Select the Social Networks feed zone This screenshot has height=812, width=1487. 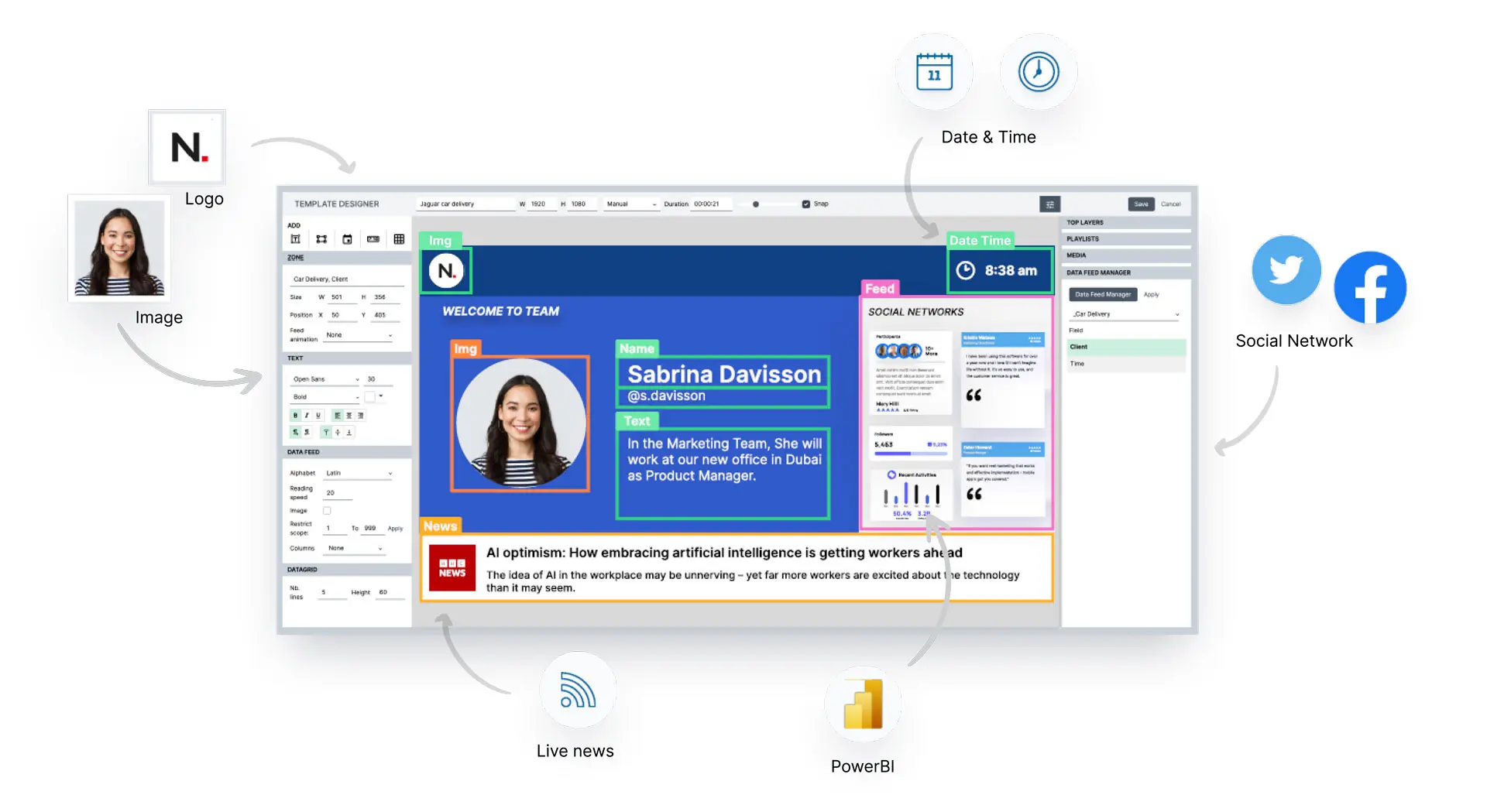point(956,413)
